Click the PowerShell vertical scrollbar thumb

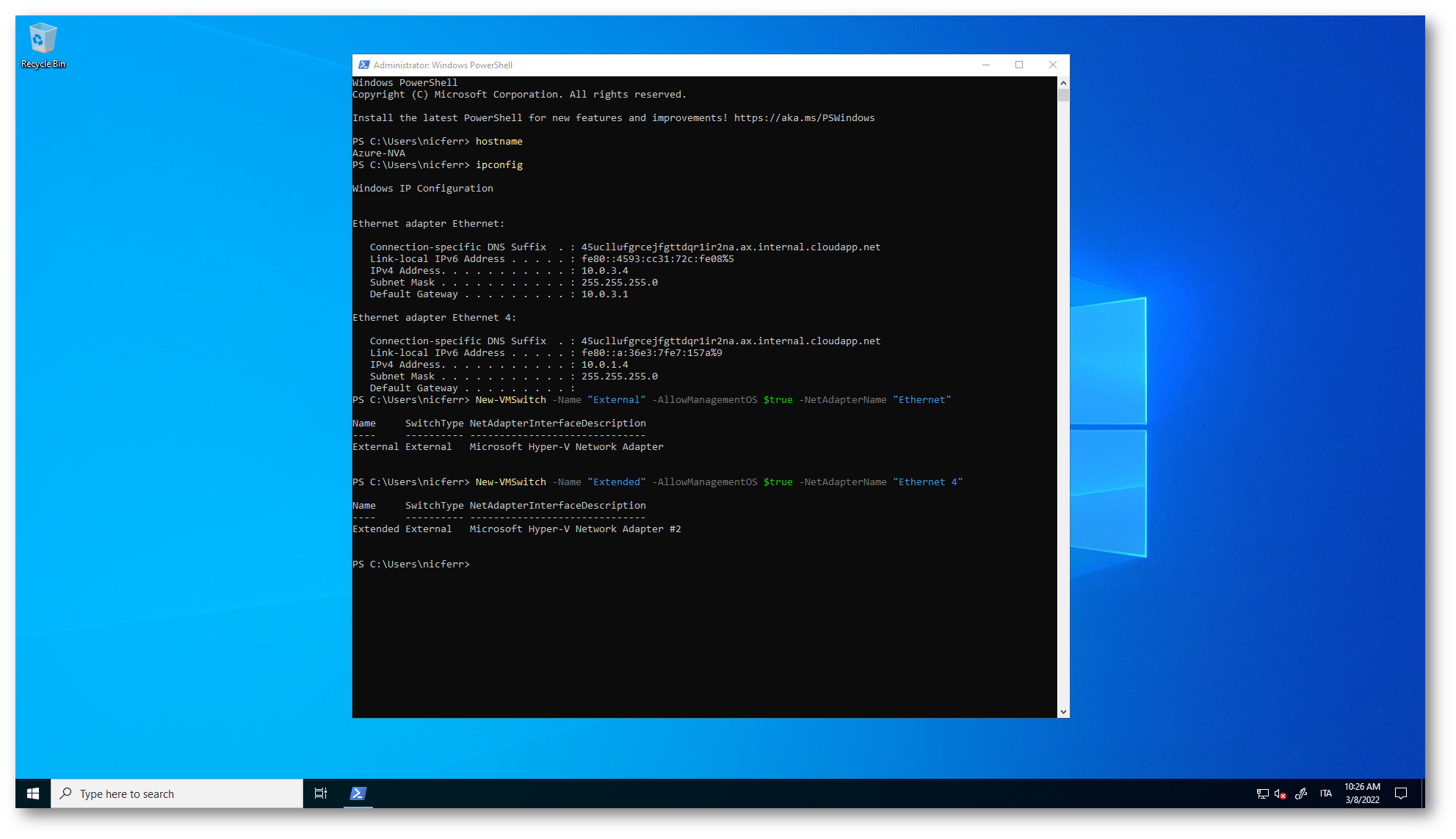(x=1063, y=95)
